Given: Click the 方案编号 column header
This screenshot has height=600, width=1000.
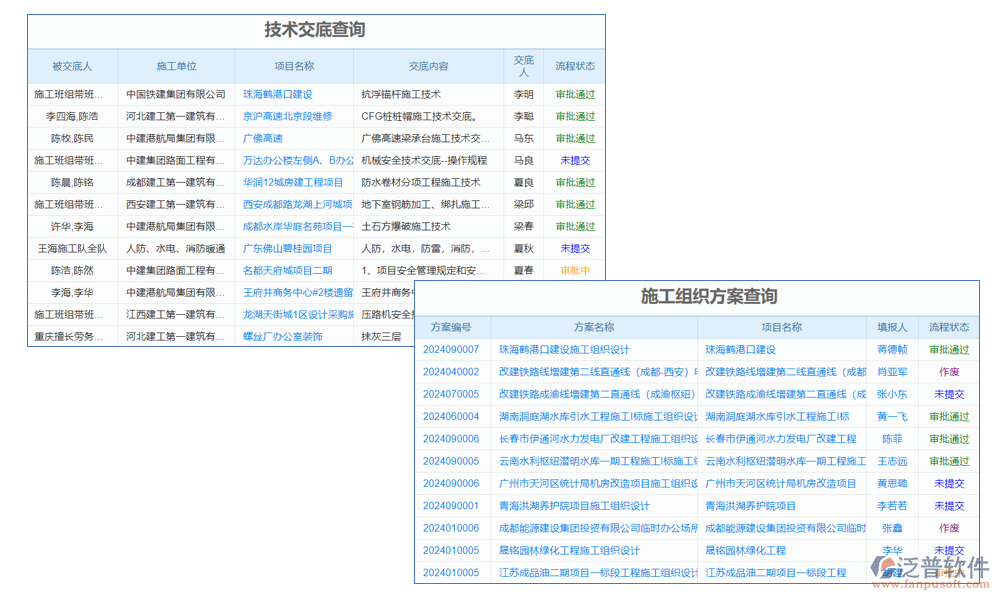Looking at the screenshot, I should pos(451,326).
